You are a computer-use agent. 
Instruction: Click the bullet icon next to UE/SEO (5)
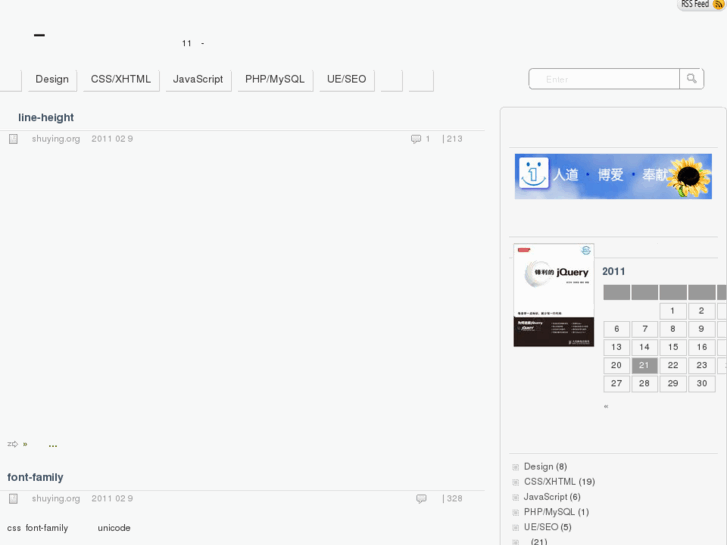(x=516, y=527)
